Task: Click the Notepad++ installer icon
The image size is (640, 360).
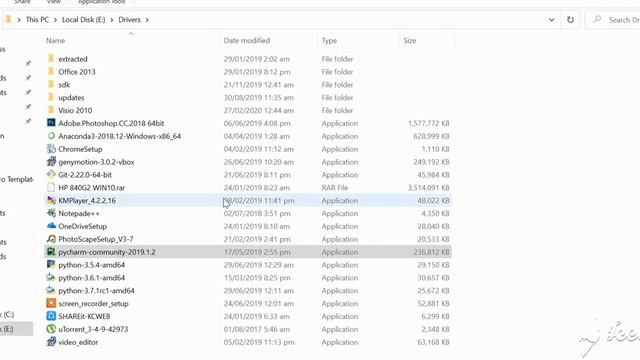Action: point(51,213)
